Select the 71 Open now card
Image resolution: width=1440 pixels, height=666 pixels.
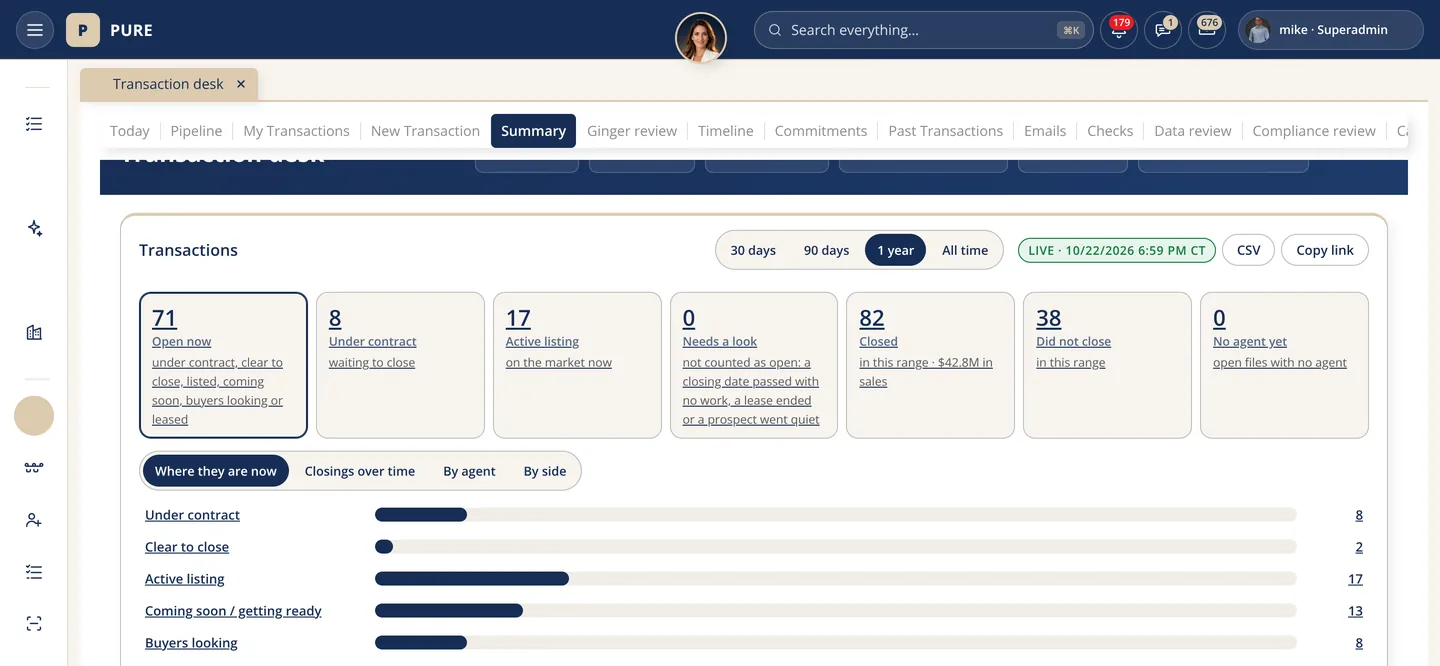(223, 365)
